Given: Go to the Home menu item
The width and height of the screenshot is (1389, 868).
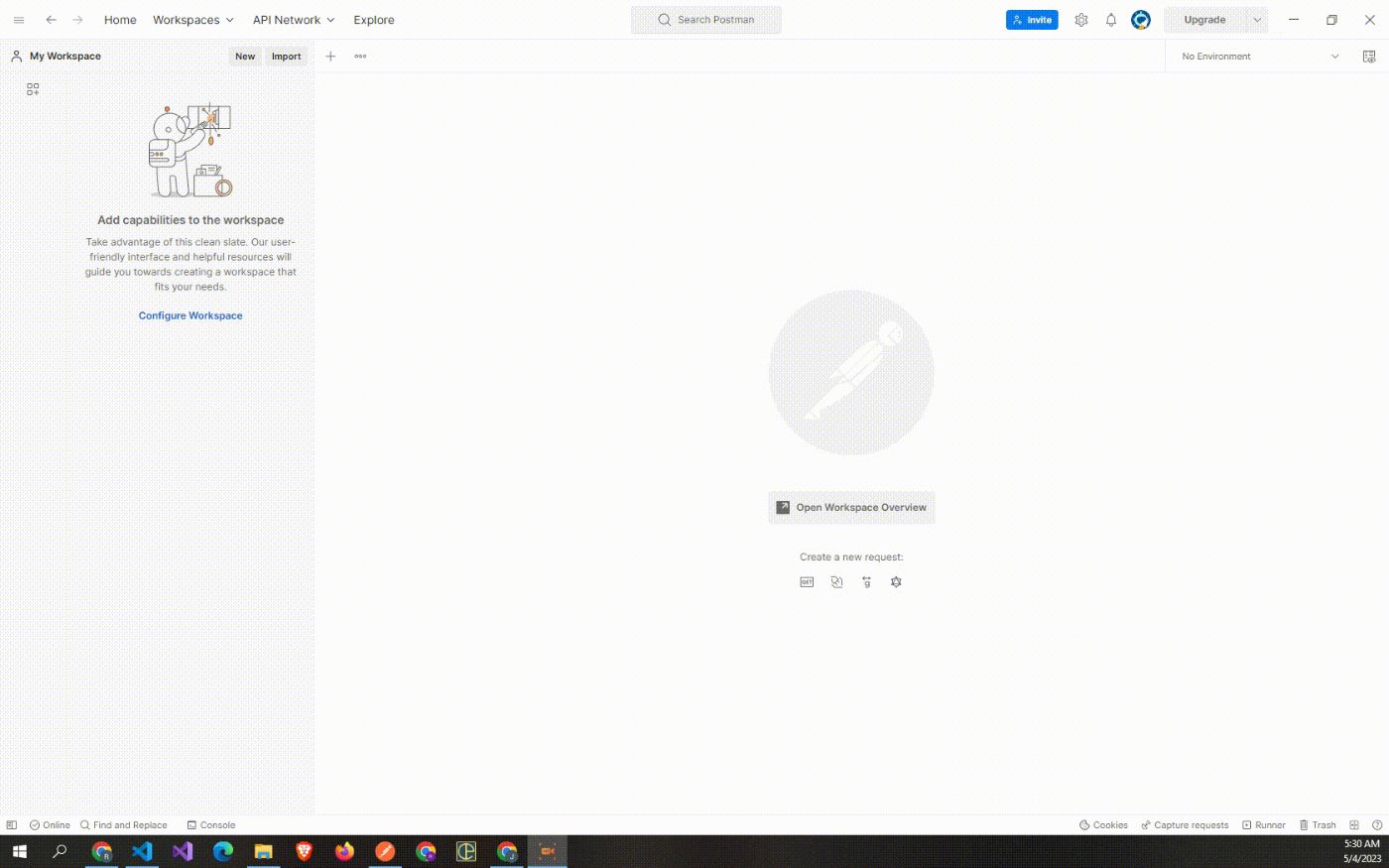Looking at the screenshot, I should point(120,20).
